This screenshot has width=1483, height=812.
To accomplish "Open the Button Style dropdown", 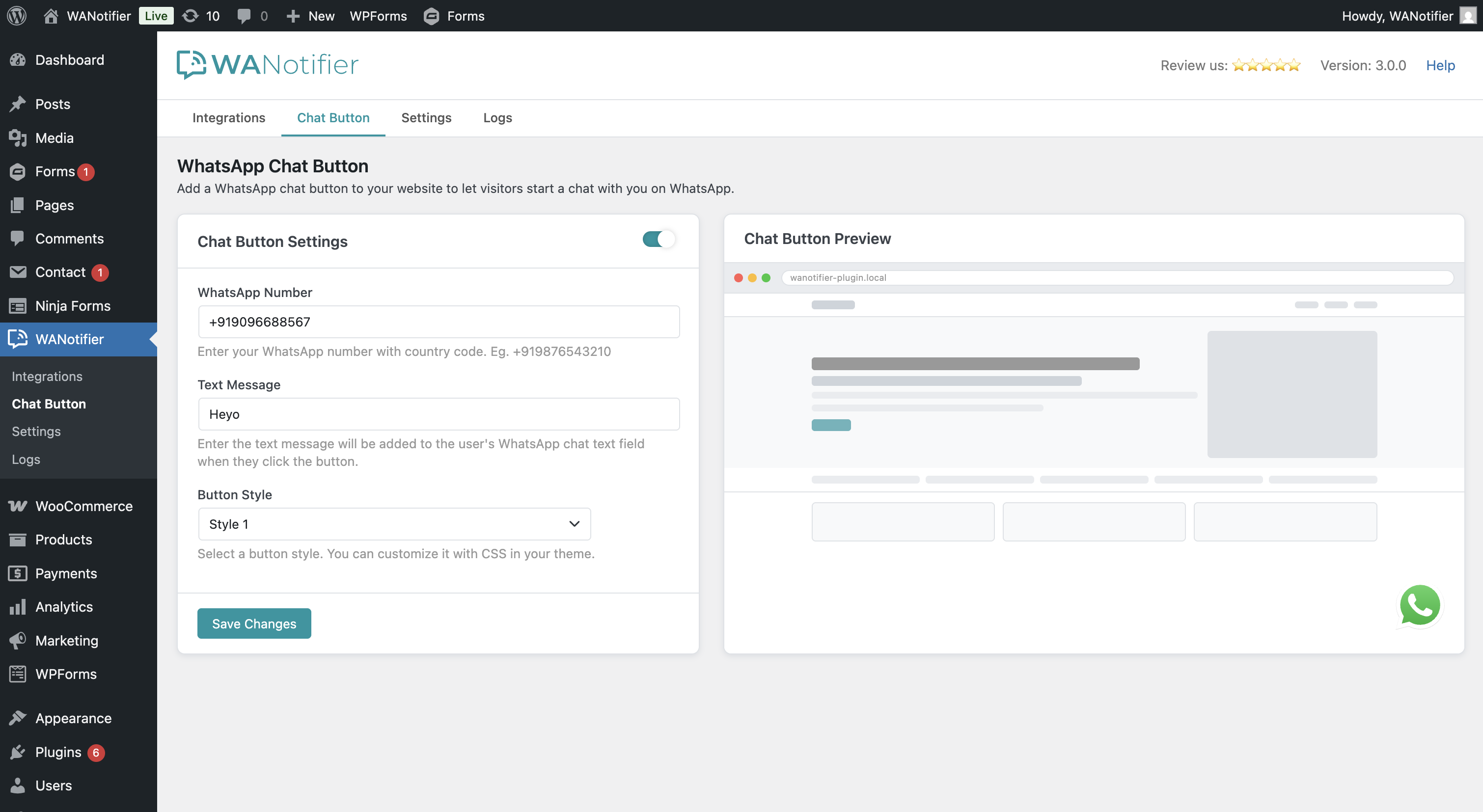I will click(x=394, y=524).
